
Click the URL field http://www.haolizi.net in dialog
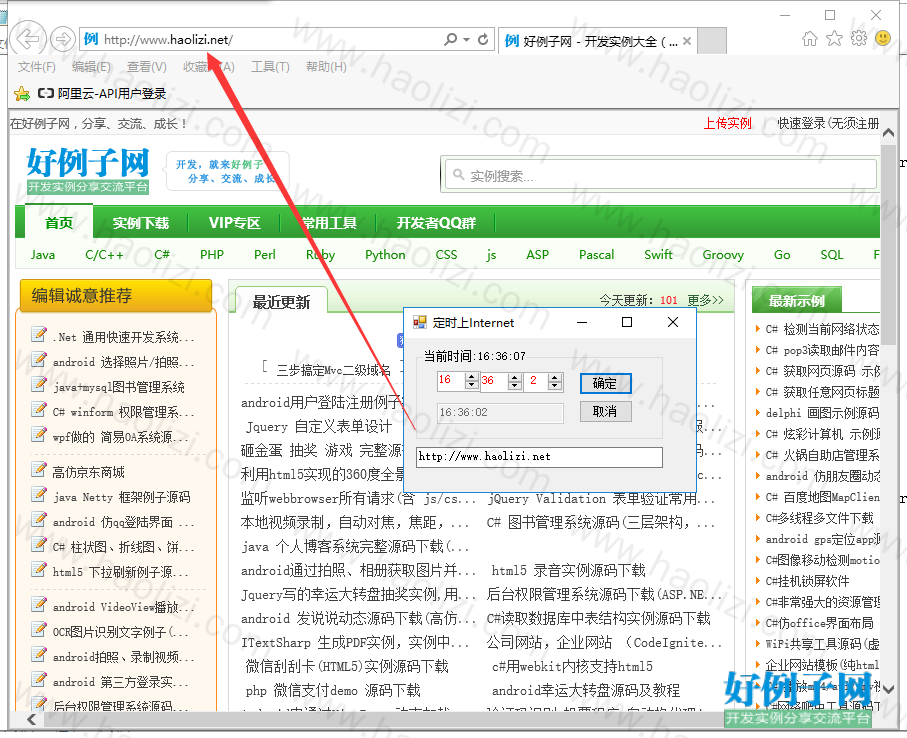pyautogui.click(x=539, y=457)
